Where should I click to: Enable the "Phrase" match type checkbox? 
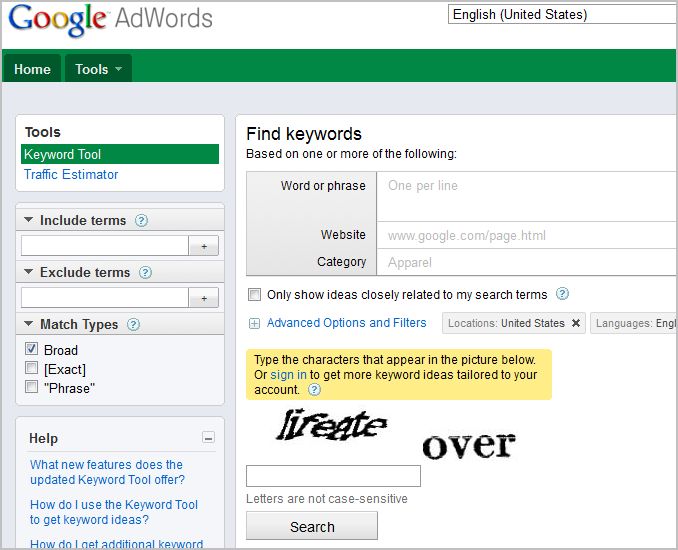click(x=31, y=387)
